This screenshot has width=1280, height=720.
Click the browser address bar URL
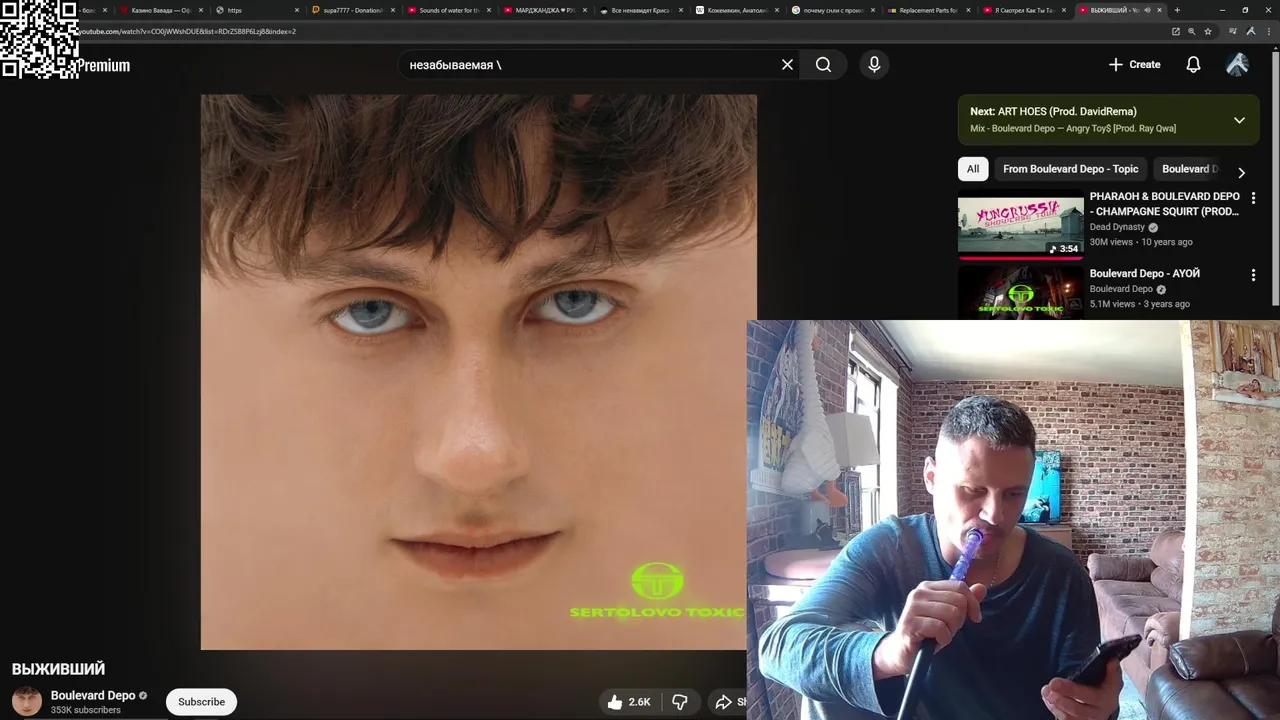click(187, 31)
